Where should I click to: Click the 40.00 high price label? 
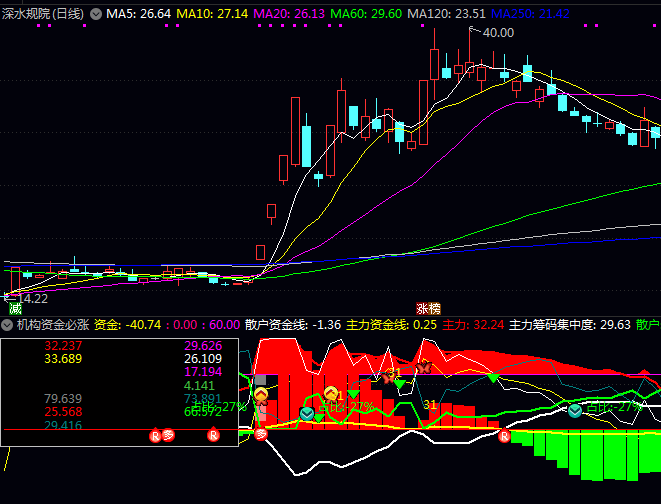click(x=498, y=32)
